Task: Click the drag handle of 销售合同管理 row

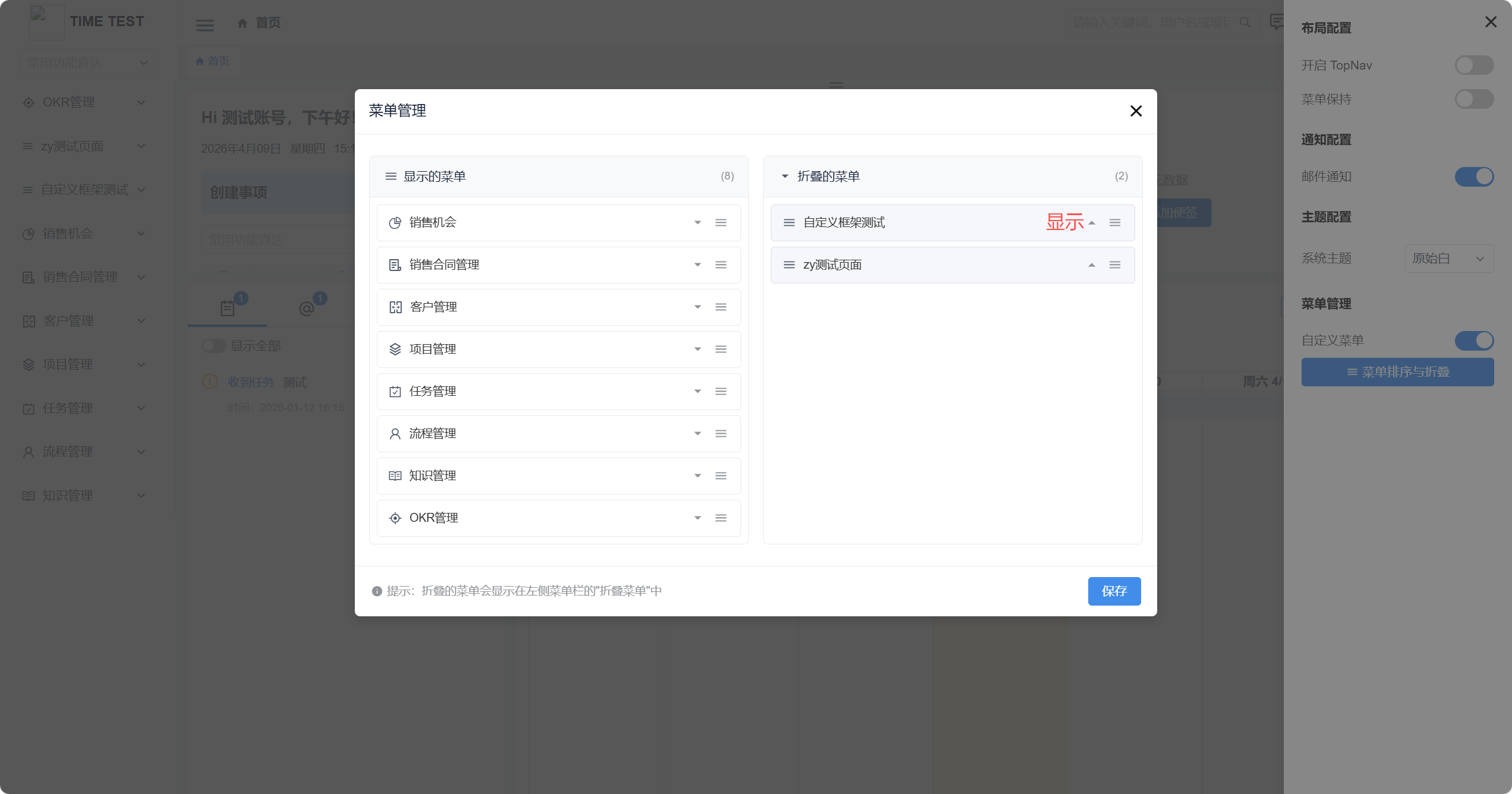Action: pos(721,265)
